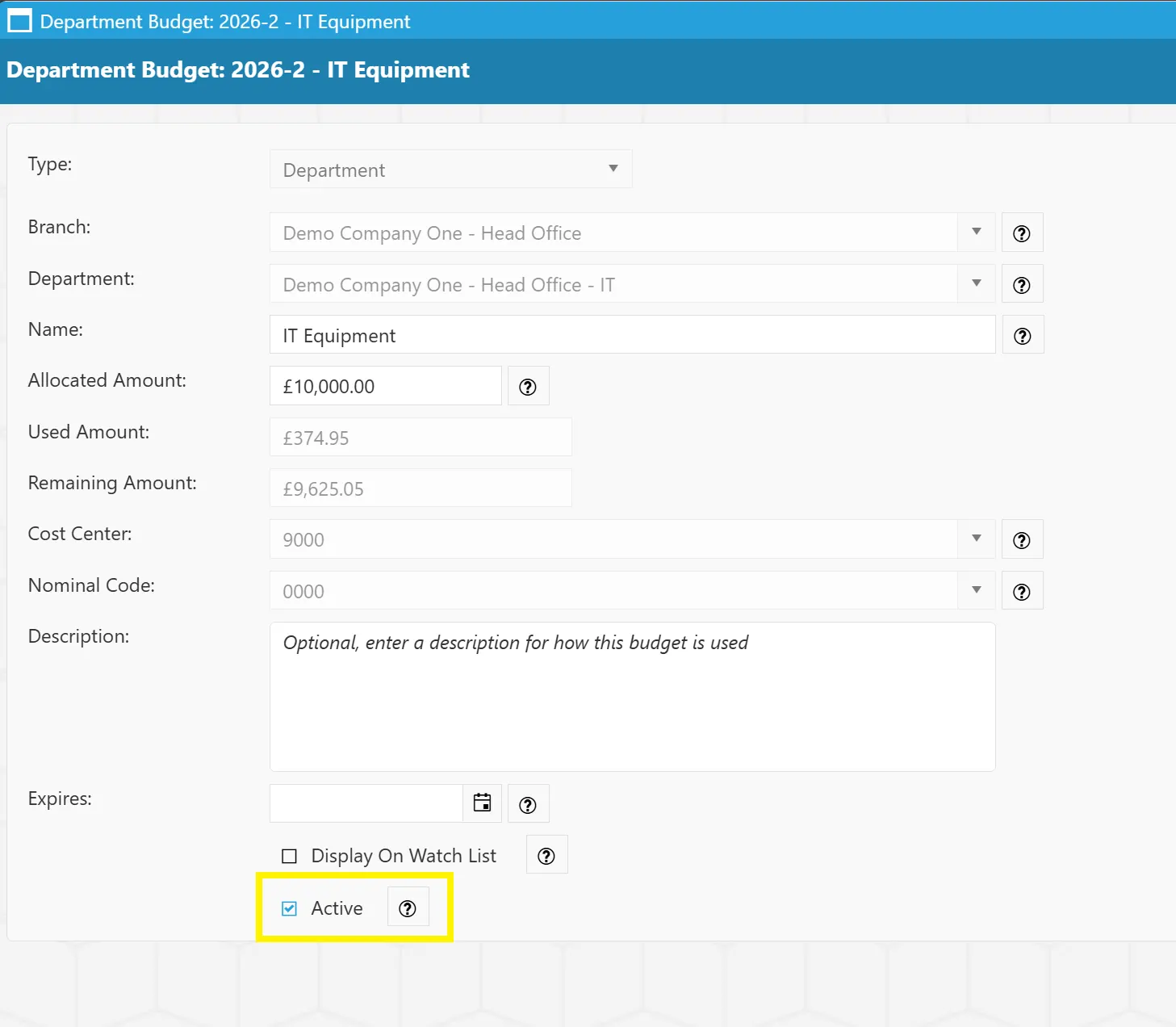The width and height of the screenshot is (1176, 1027).
Task: Click the 'Remaining Amount:' label
Action: [112, 483]
